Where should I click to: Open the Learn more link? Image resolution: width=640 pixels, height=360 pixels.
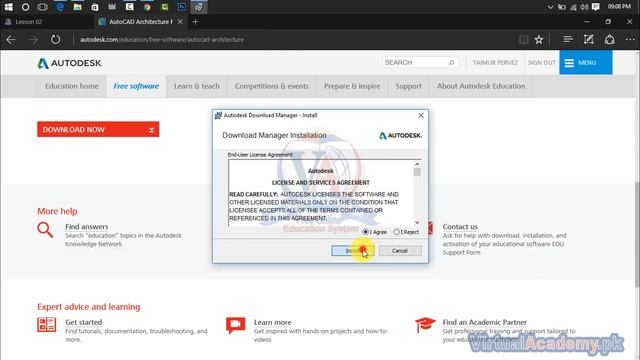(273, 322)
